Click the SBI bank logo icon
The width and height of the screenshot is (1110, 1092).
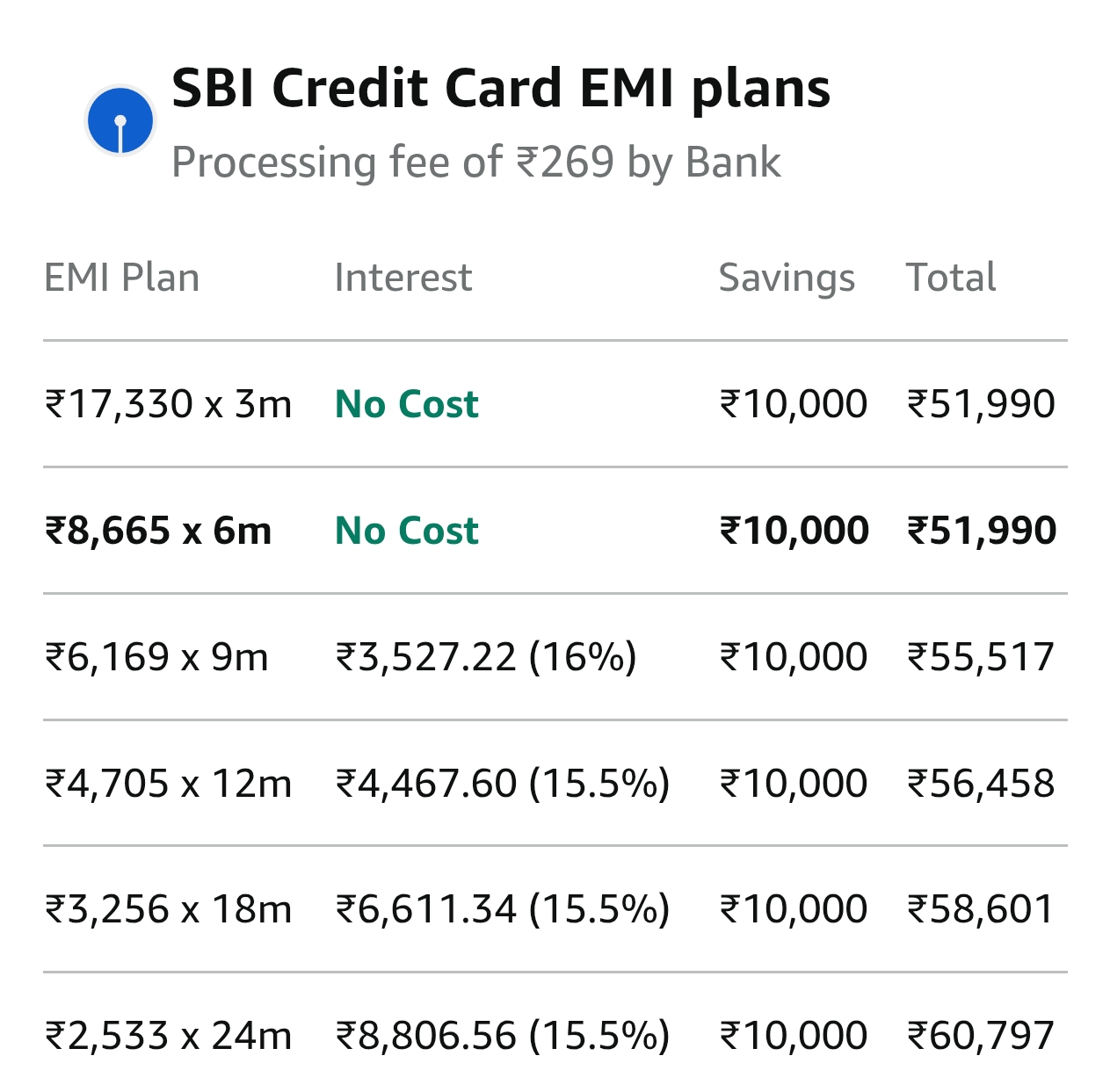click(120, 120)
